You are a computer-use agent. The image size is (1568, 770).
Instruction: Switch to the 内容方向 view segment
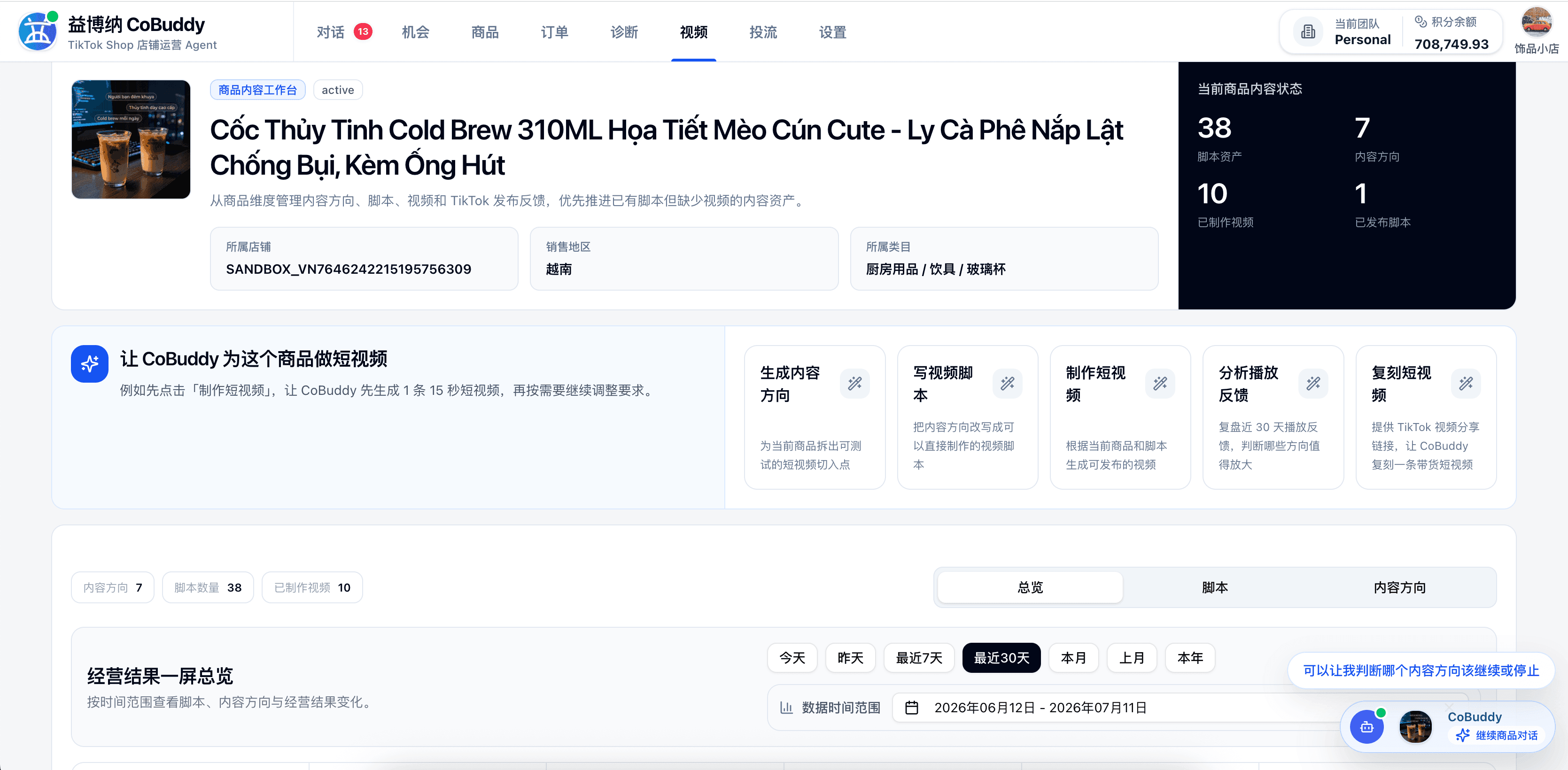point(1399,587)
